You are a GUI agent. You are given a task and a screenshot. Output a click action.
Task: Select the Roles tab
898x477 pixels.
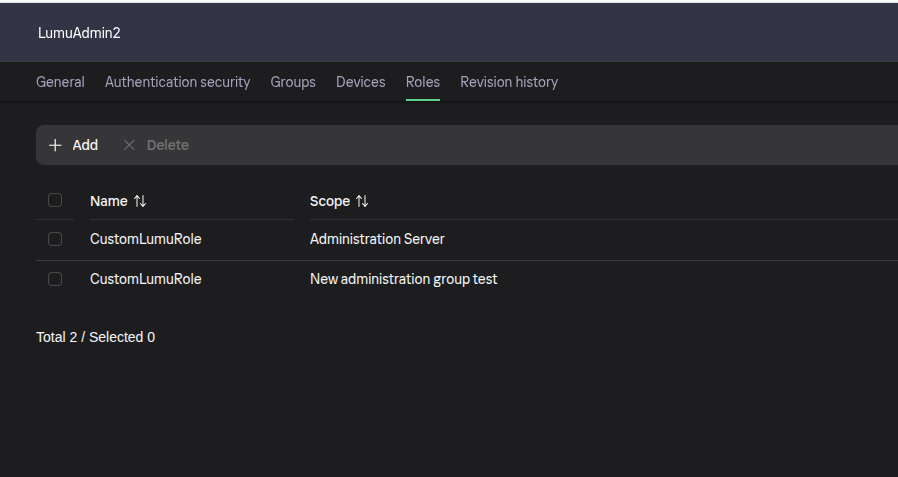pyautogui.click(x=422, y=82)
